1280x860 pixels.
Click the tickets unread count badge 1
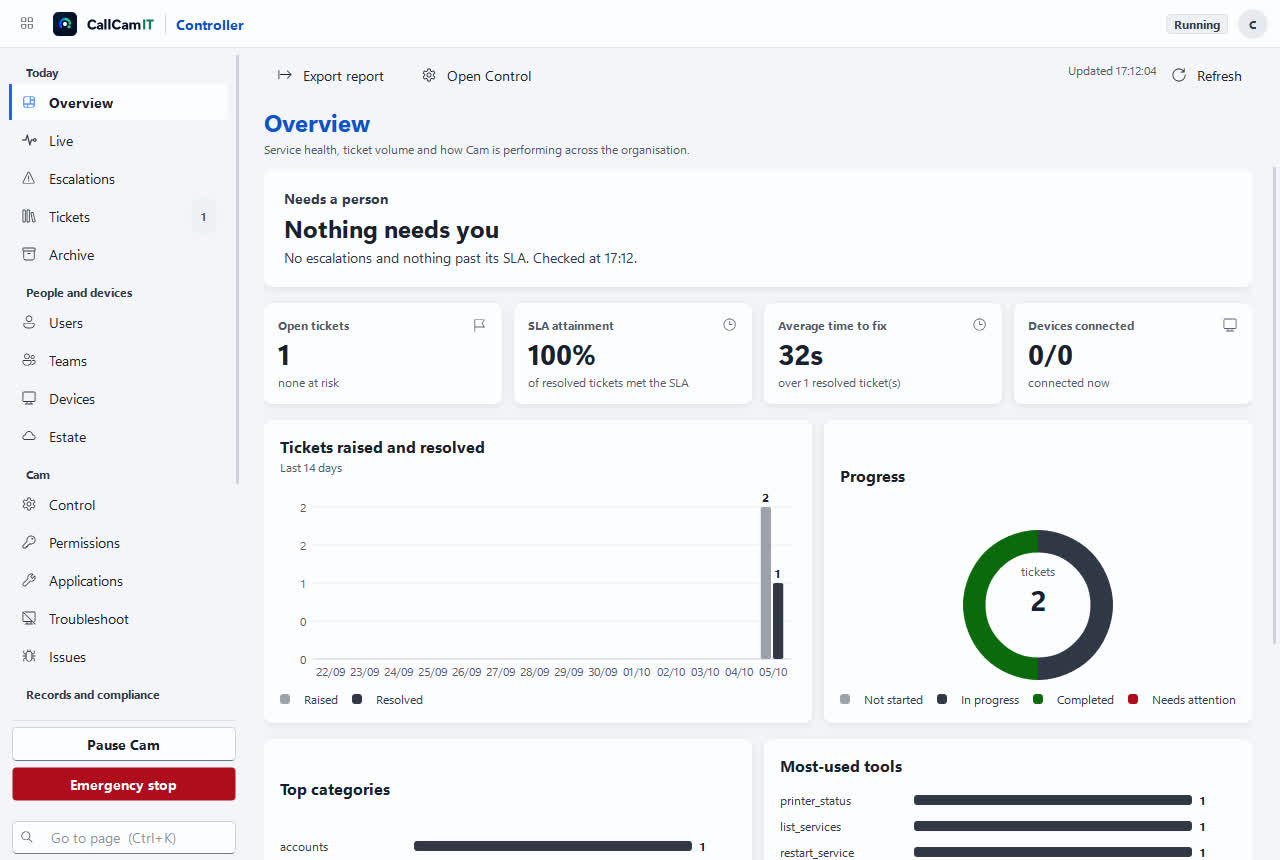pos(203,217)
